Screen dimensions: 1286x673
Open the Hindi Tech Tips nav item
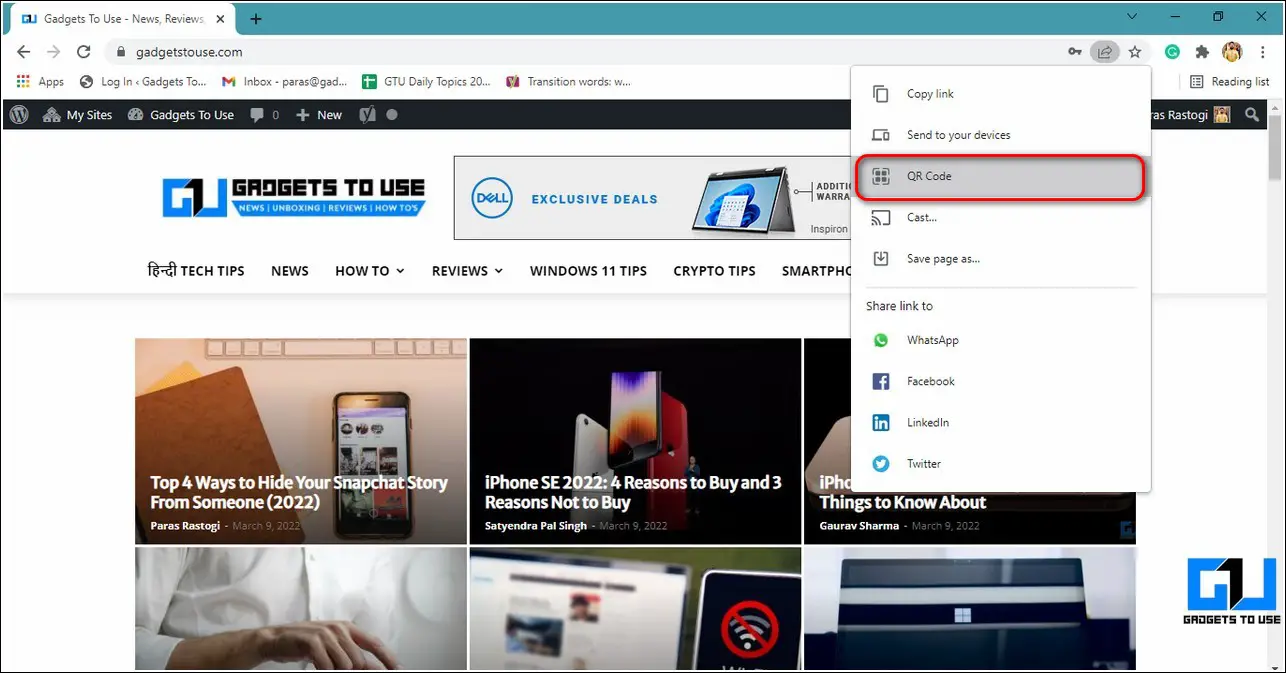pyautogui.click(x=196, y=271)
